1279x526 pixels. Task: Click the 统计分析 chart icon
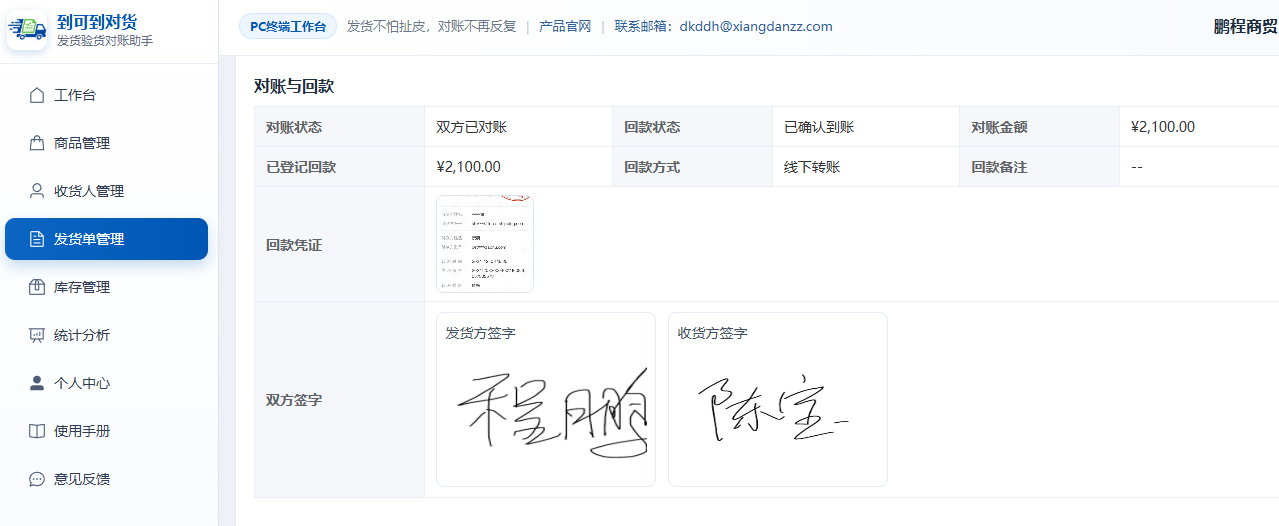(37, 335)
